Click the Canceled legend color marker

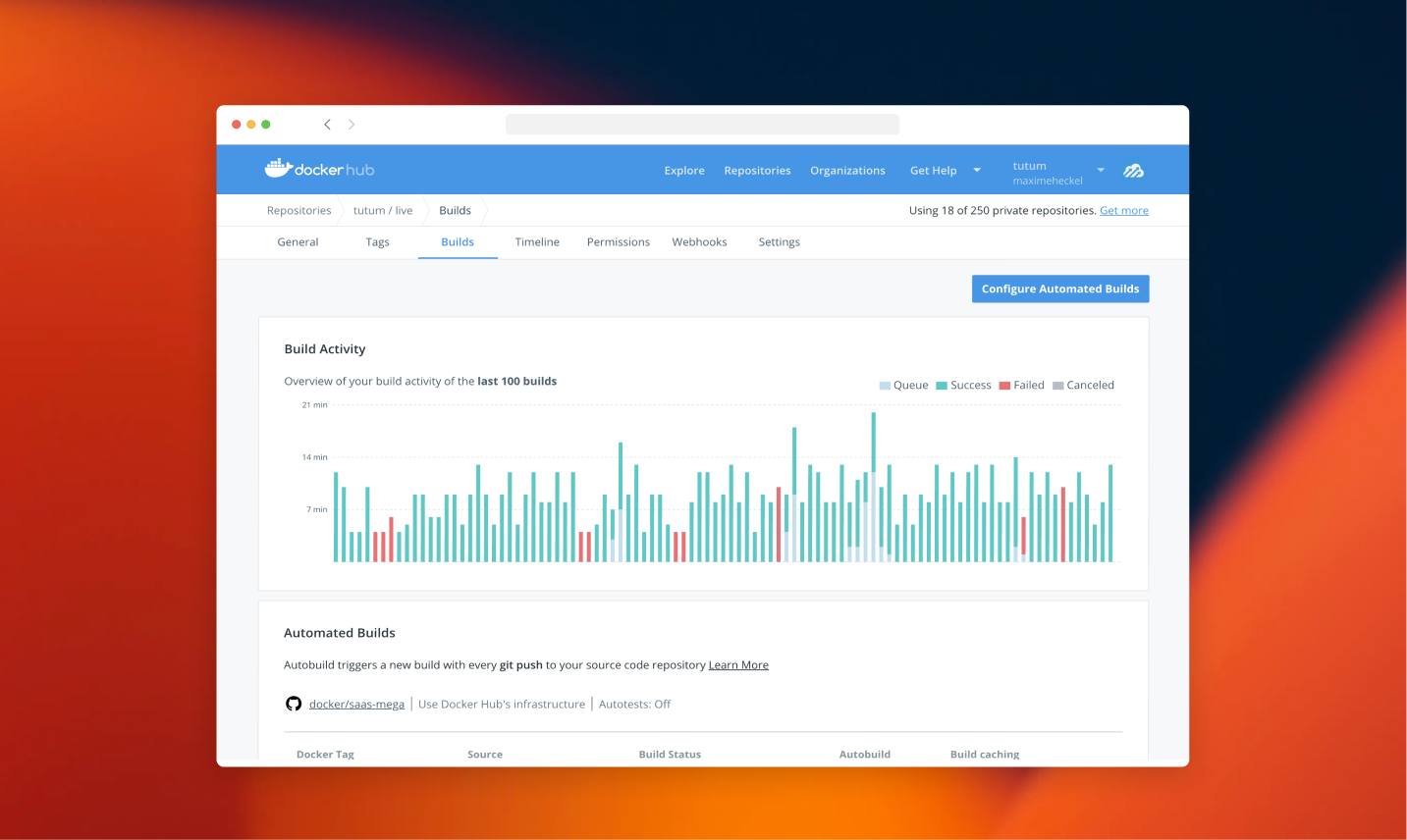[1056, 385]
